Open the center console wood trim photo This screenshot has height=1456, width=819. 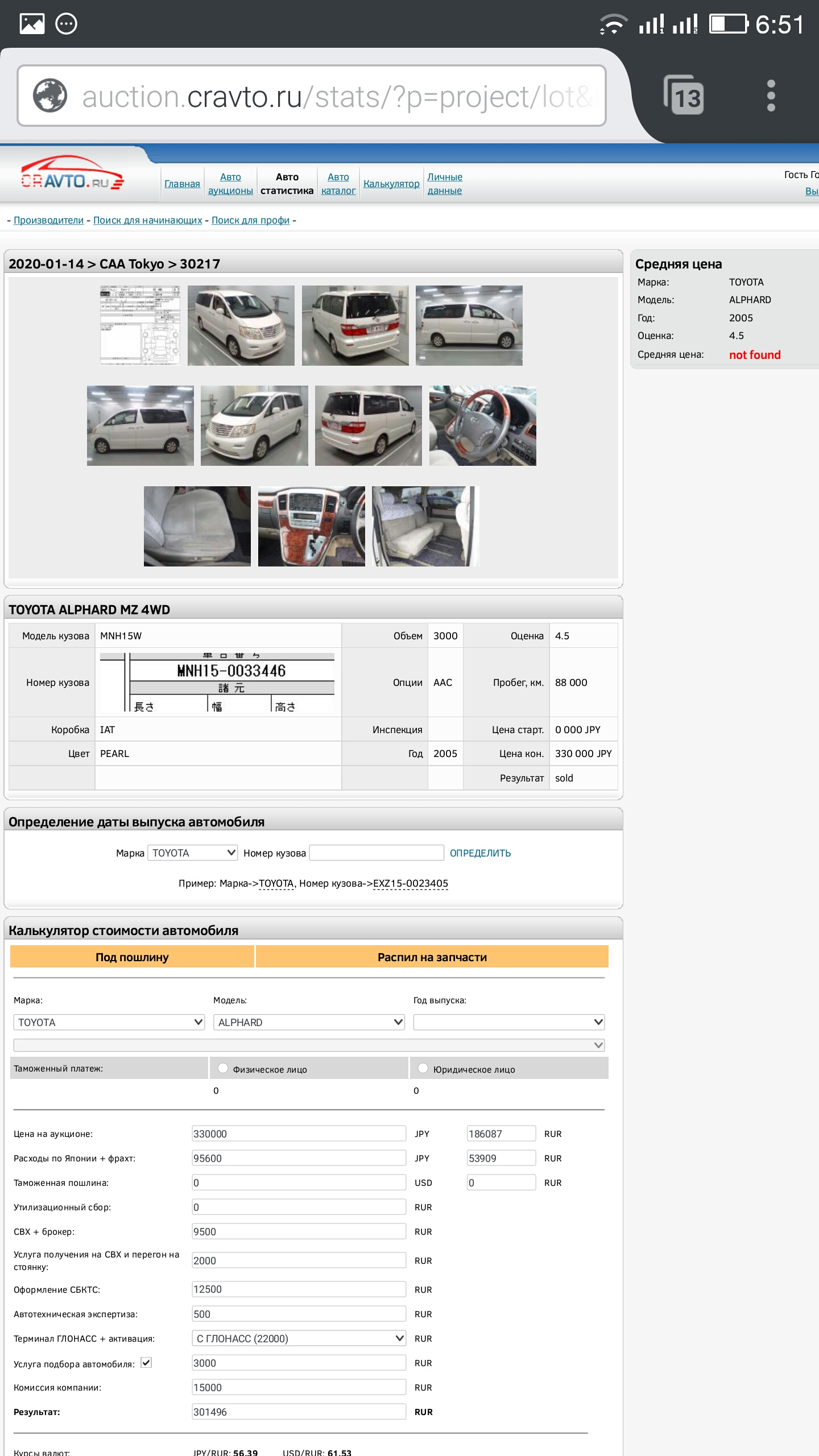click(312, 526)
